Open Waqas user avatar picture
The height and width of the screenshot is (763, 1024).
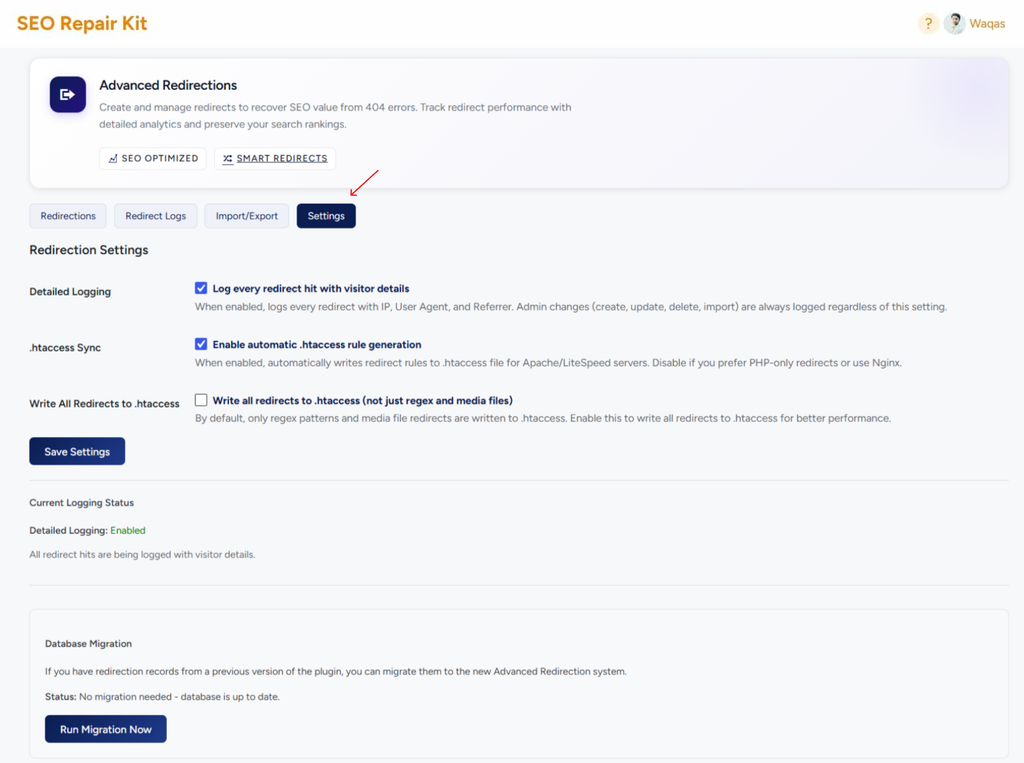pos(954,24)
